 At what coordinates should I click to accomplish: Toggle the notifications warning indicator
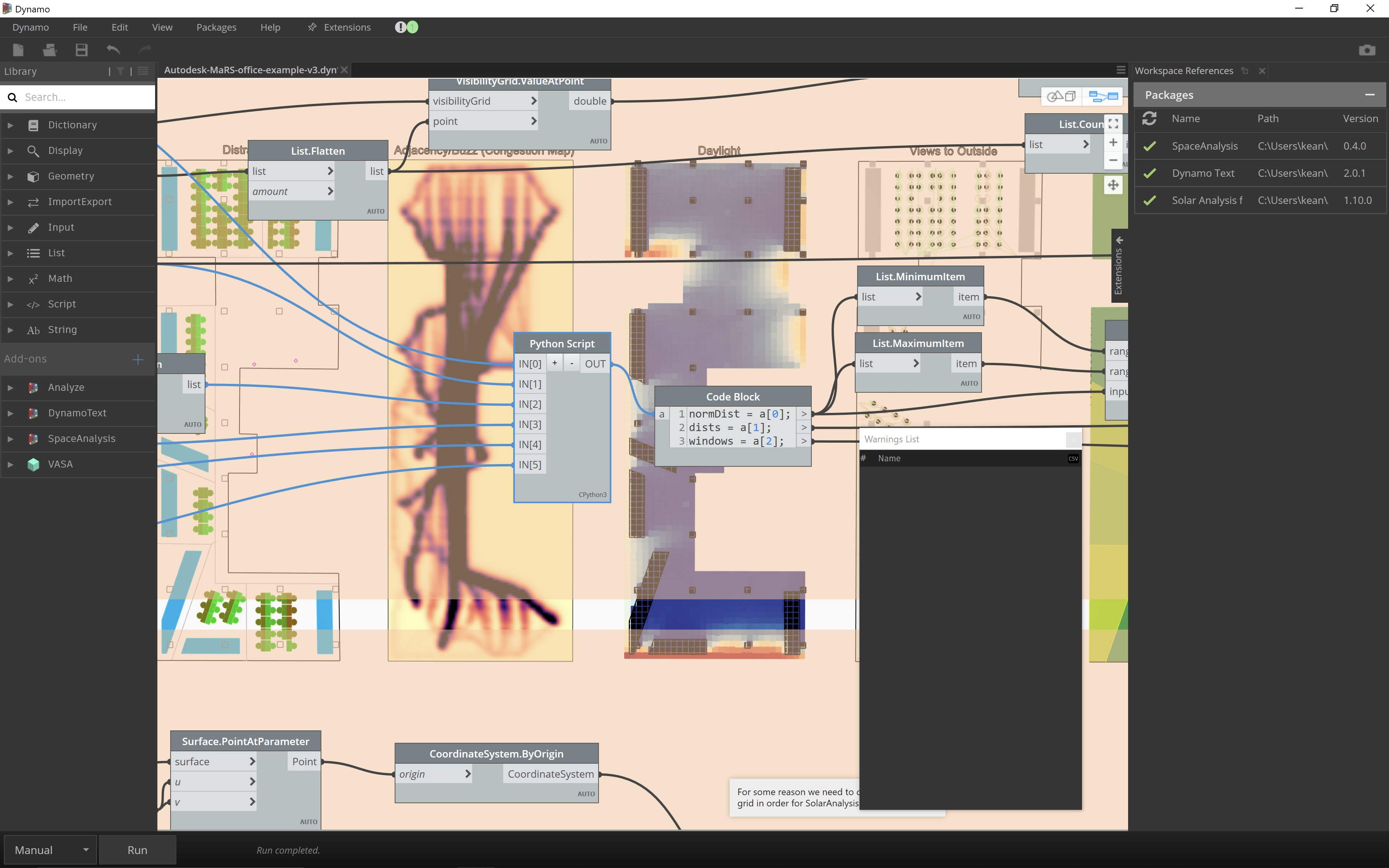(x=400, y=27)
